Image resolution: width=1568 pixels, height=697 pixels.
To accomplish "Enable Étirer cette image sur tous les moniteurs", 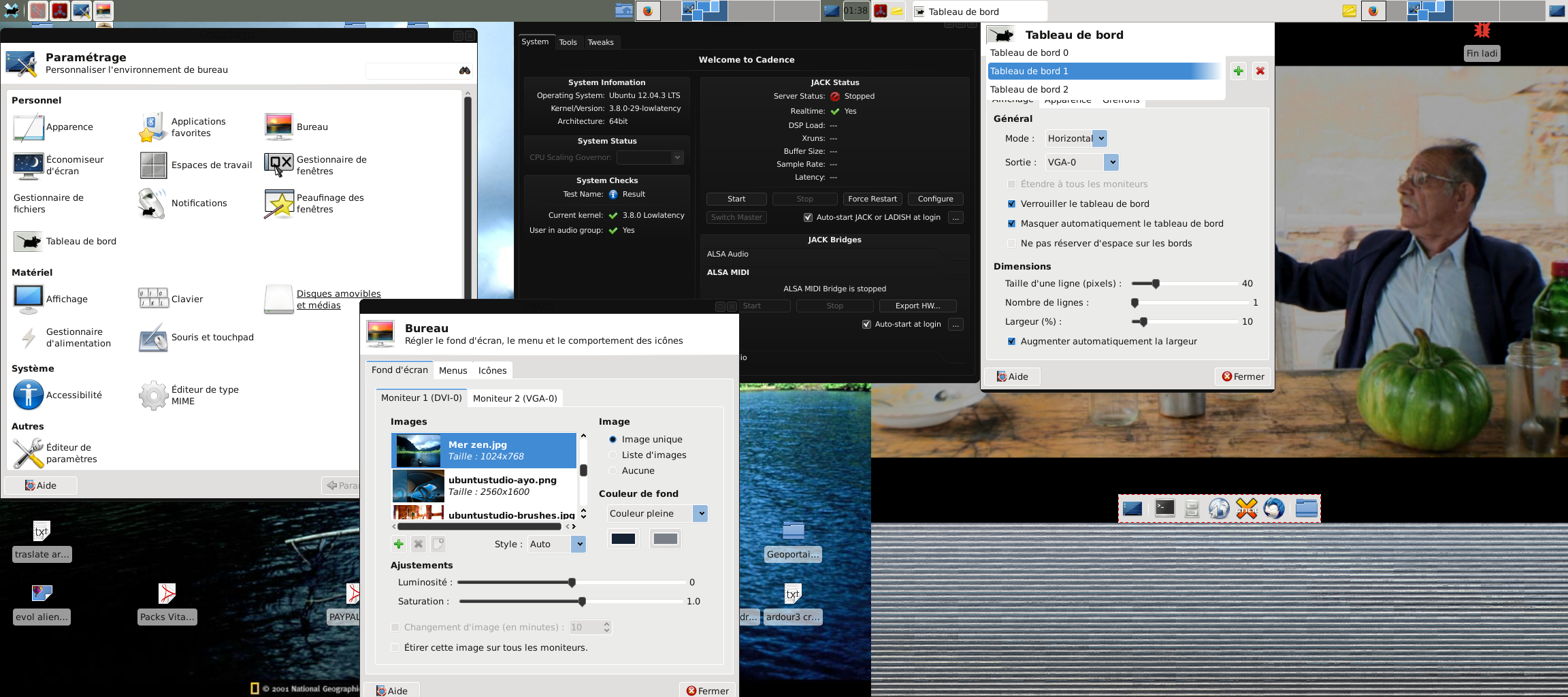I will click(x=395, y=647).
